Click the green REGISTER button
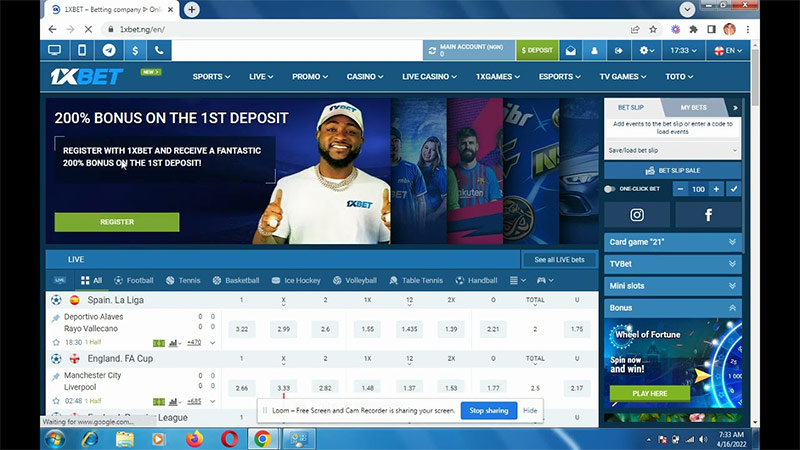The image size is (800, 450). point(117,222)
